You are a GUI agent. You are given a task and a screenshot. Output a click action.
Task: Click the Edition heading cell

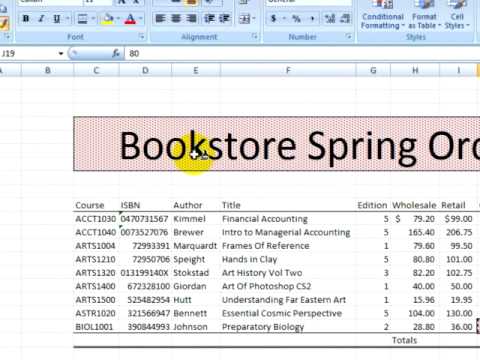(373, 205)
